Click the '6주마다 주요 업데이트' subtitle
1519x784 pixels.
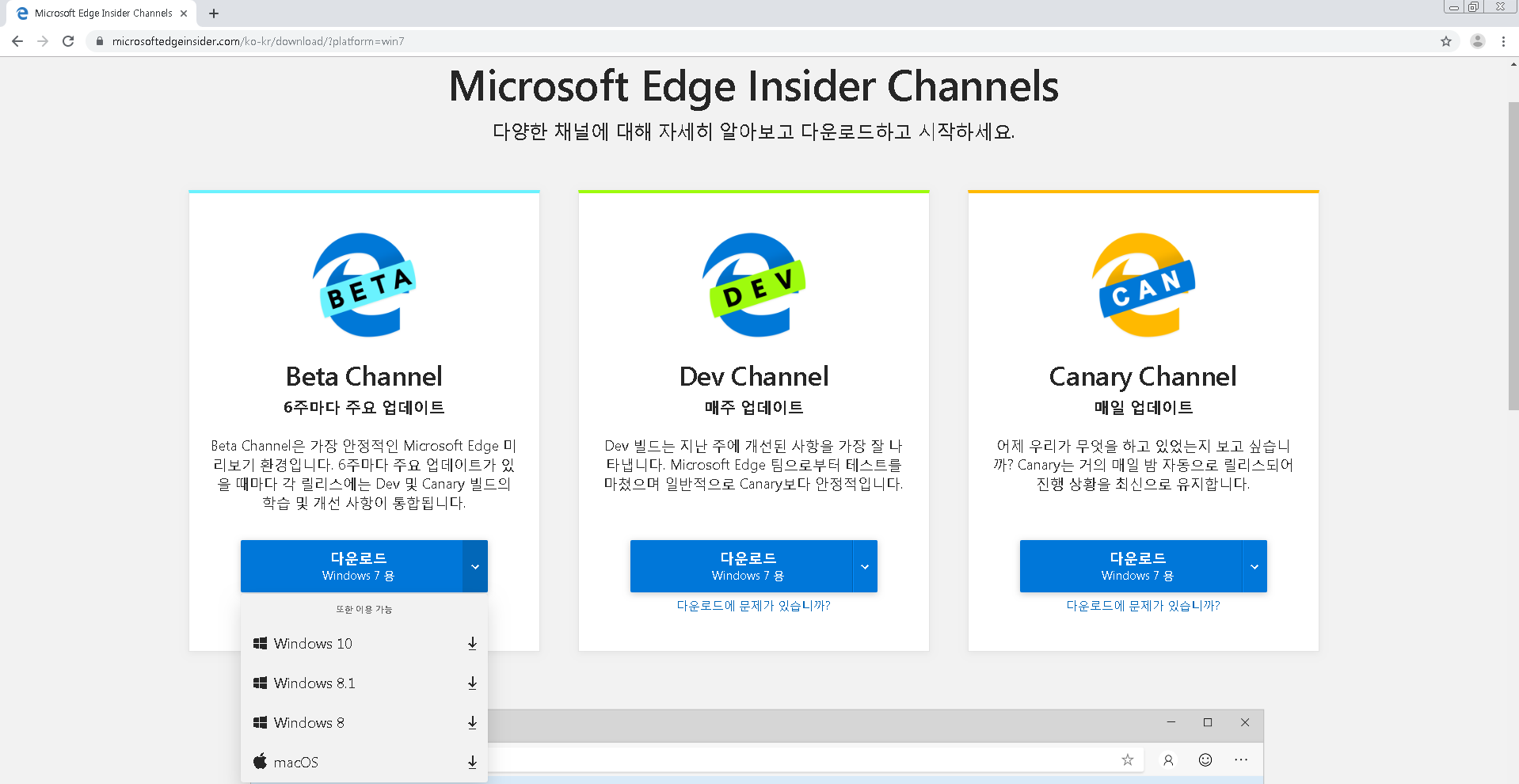[364, 408]
